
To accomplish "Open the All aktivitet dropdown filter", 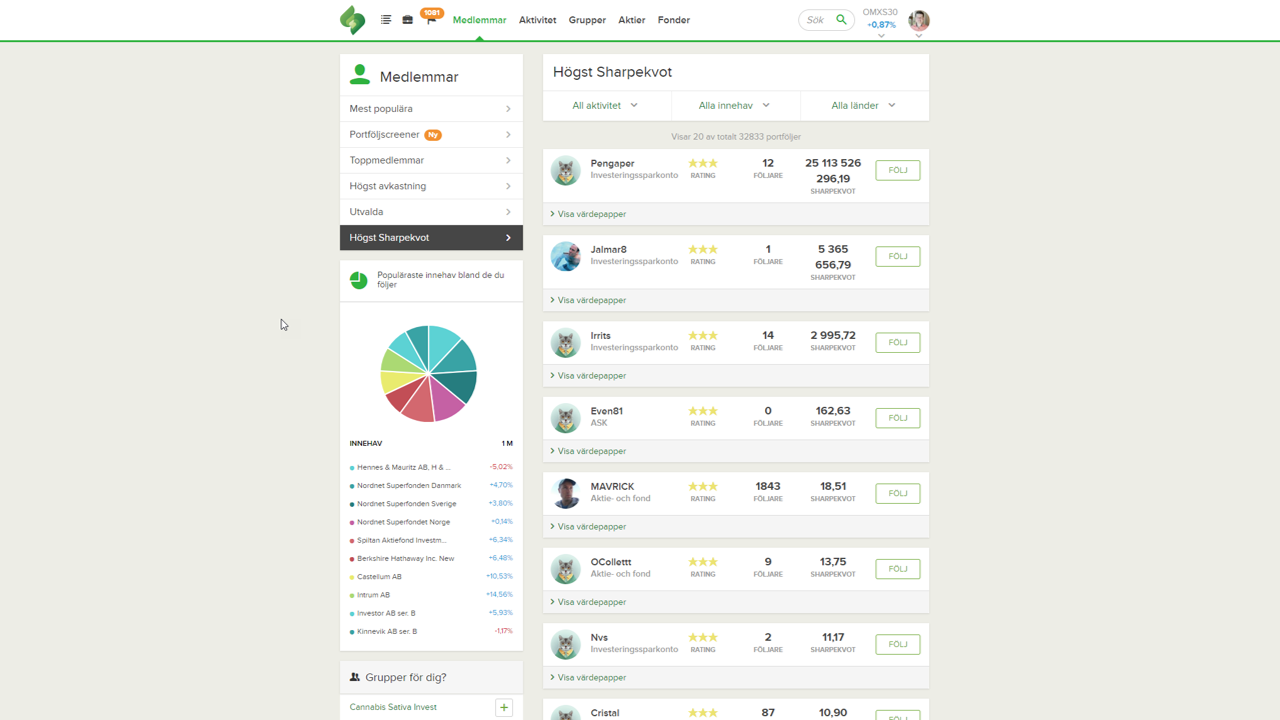I will click(605, 105).
